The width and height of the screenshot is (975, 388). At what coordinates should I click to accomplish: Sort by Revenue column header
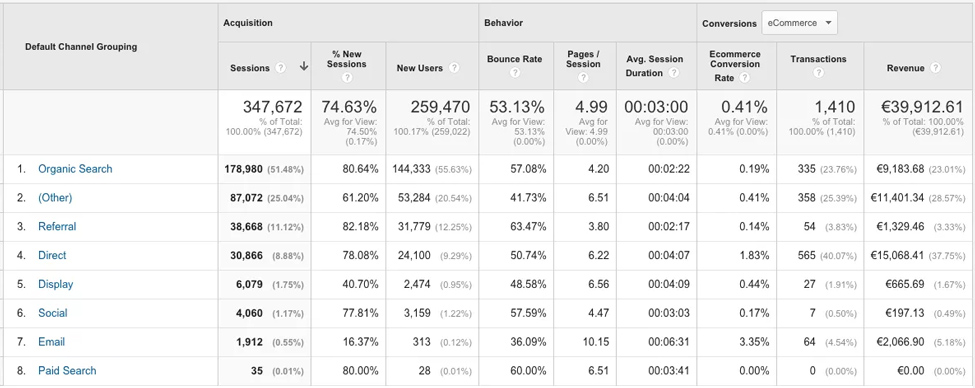(x=905, y=68)
